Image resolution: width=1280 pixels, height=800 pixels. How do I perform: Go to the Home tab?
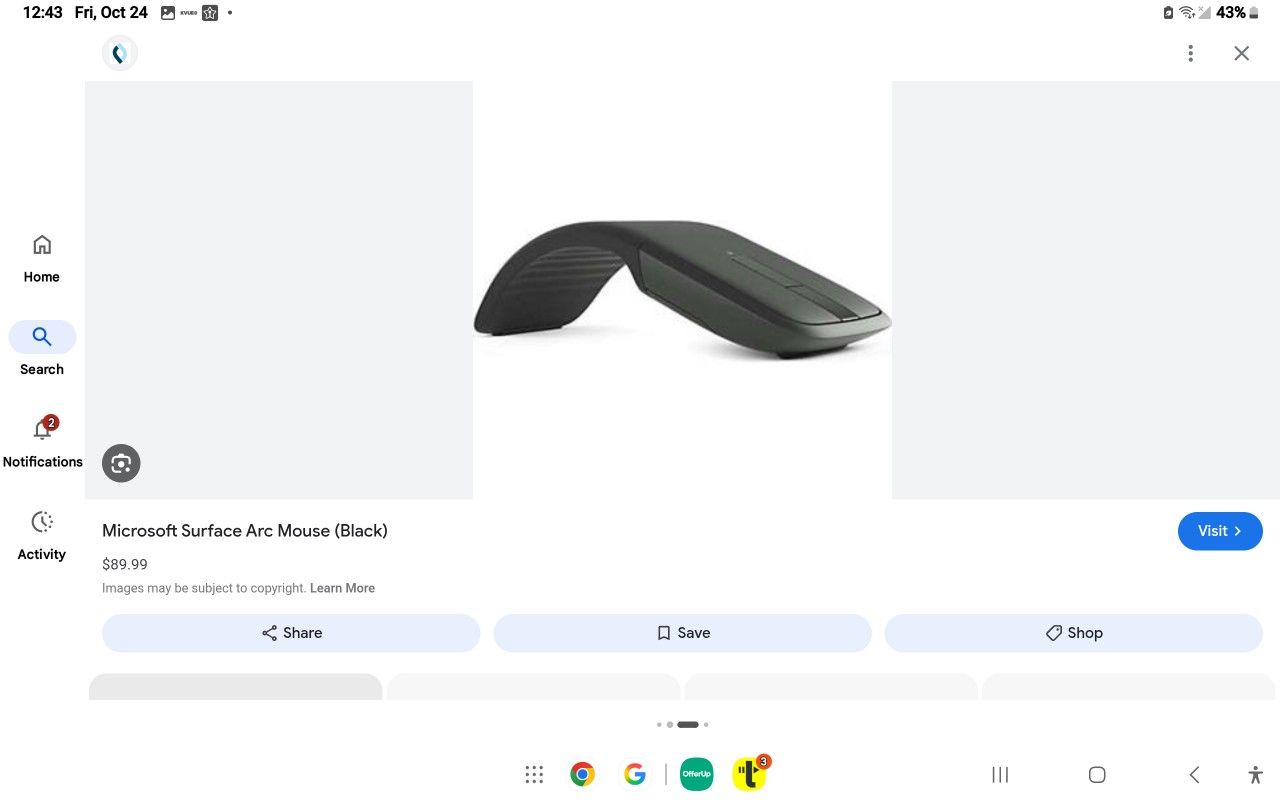(x=42, y=259)
